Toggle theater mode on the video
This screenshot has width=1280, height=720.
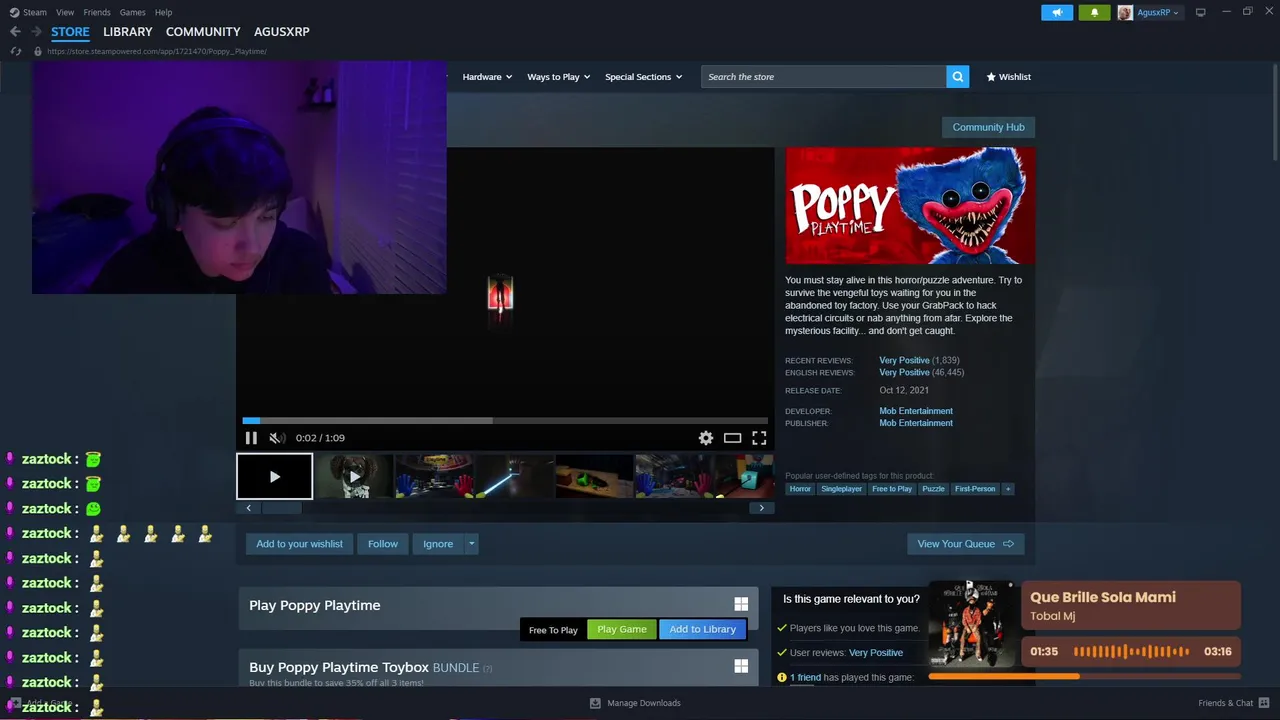733,438
